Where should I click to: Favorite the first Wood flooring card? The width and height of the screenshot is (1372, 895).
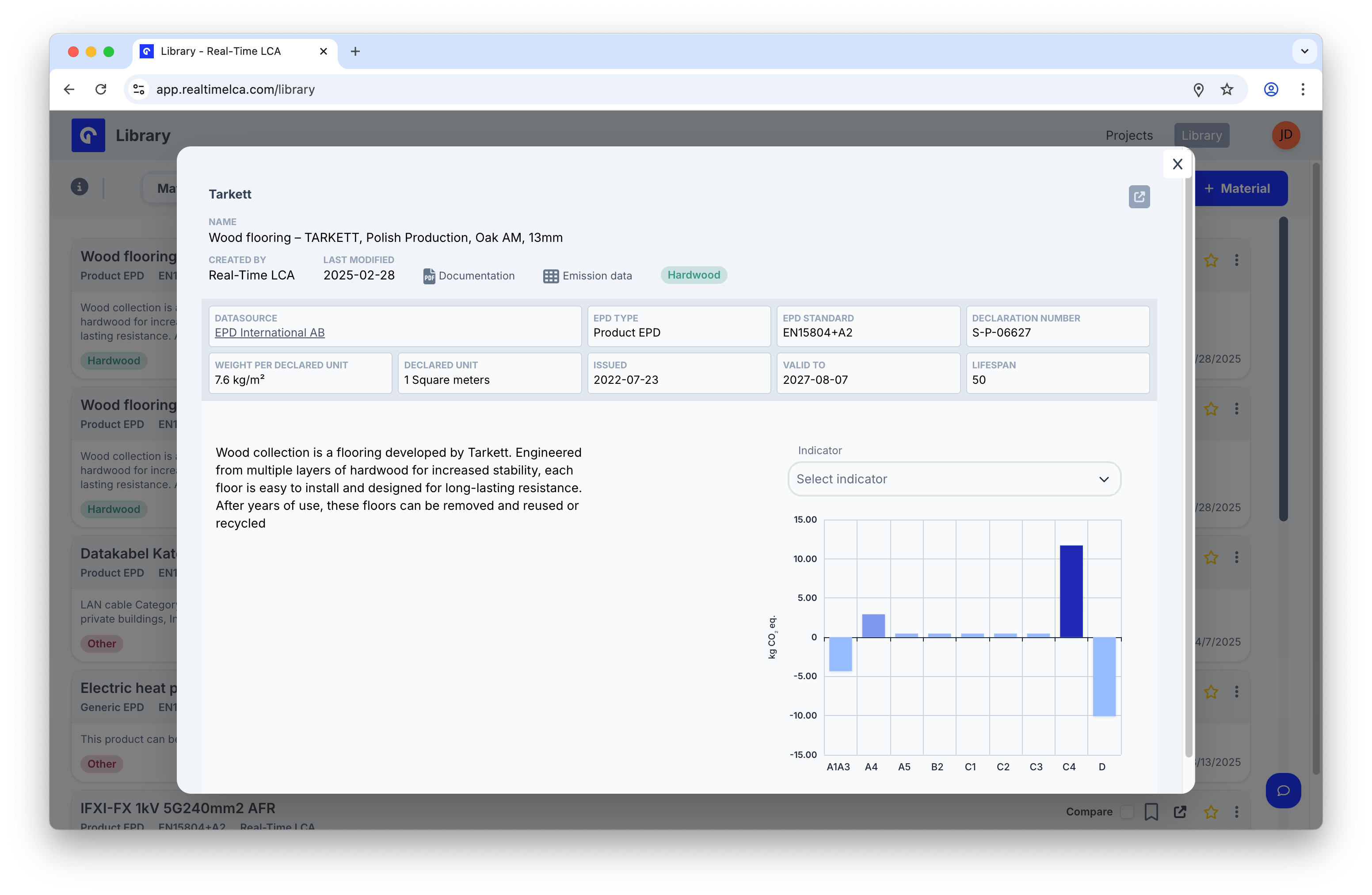[x=1211, y=260]
